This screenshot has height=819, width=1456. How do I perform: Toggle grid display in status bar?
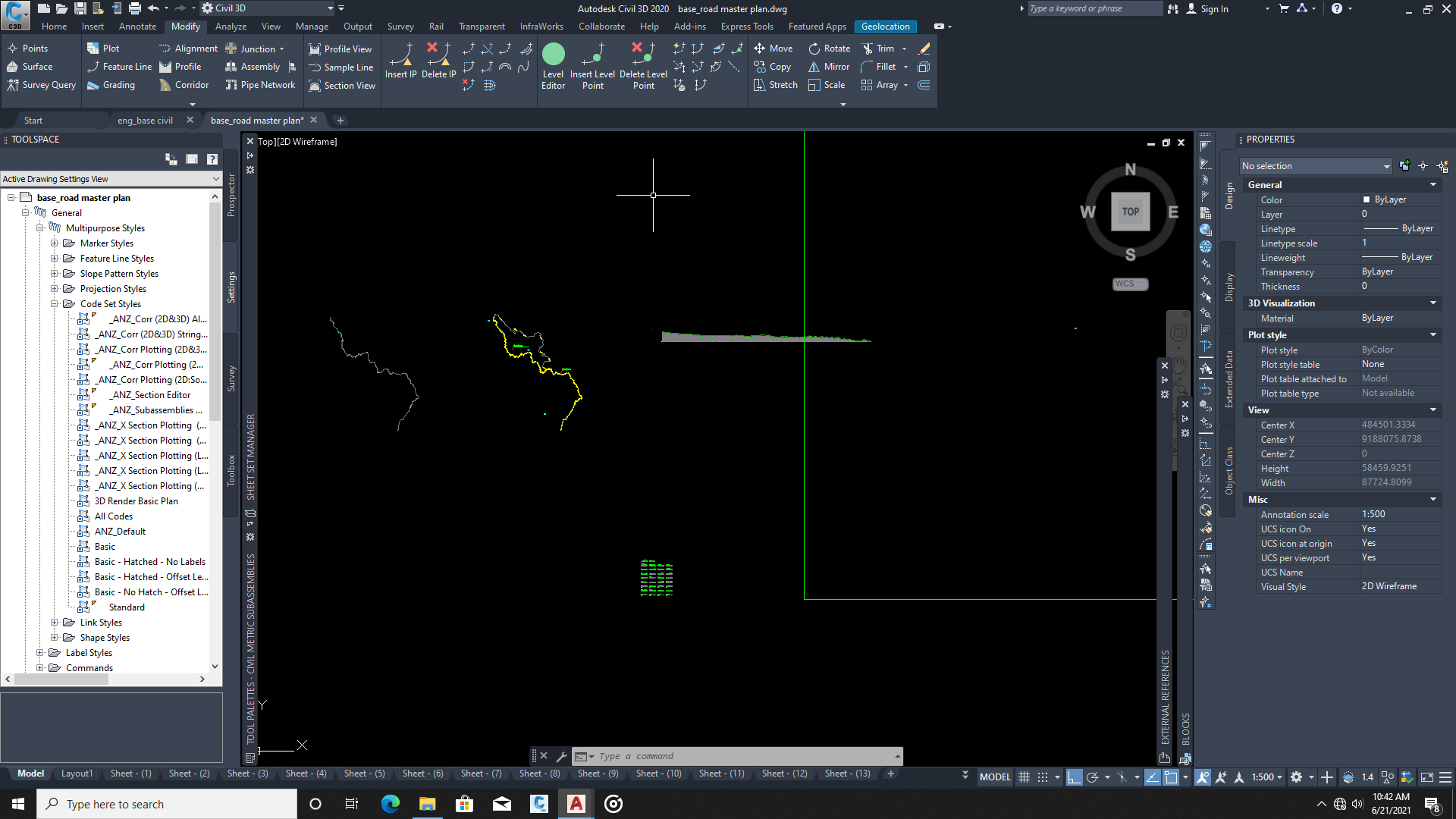(x=1024, y=777)
